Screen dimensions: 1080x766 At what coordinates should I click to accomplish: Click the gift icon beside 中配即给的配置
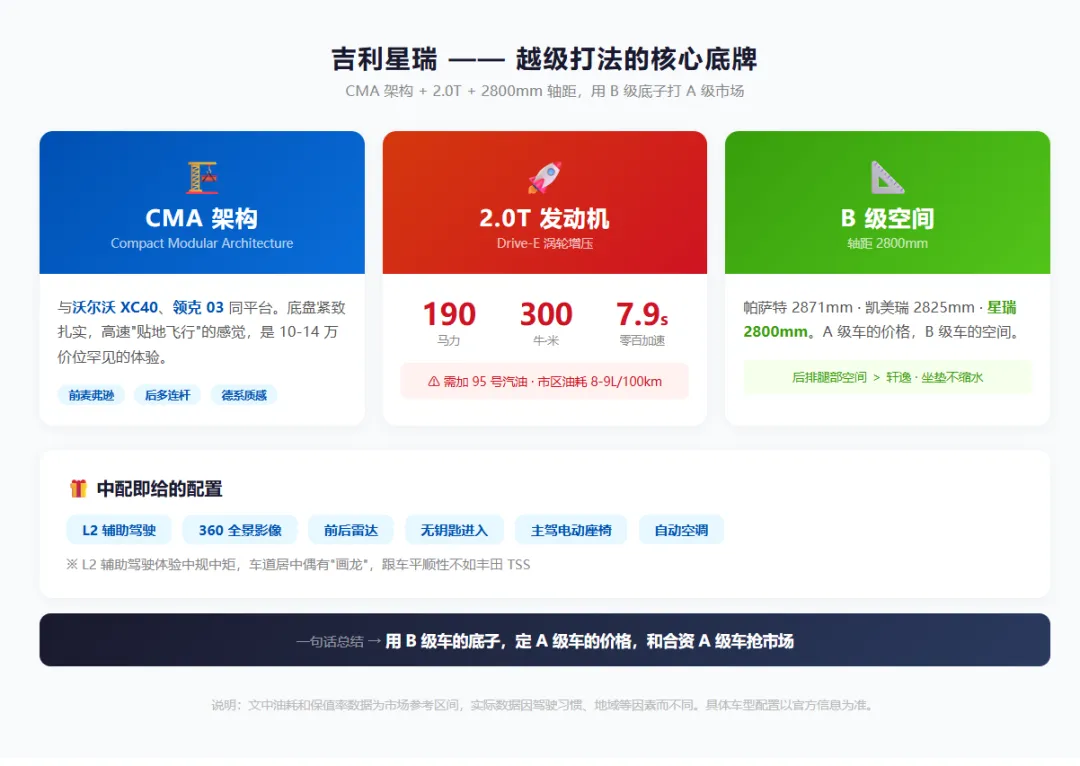79,488
